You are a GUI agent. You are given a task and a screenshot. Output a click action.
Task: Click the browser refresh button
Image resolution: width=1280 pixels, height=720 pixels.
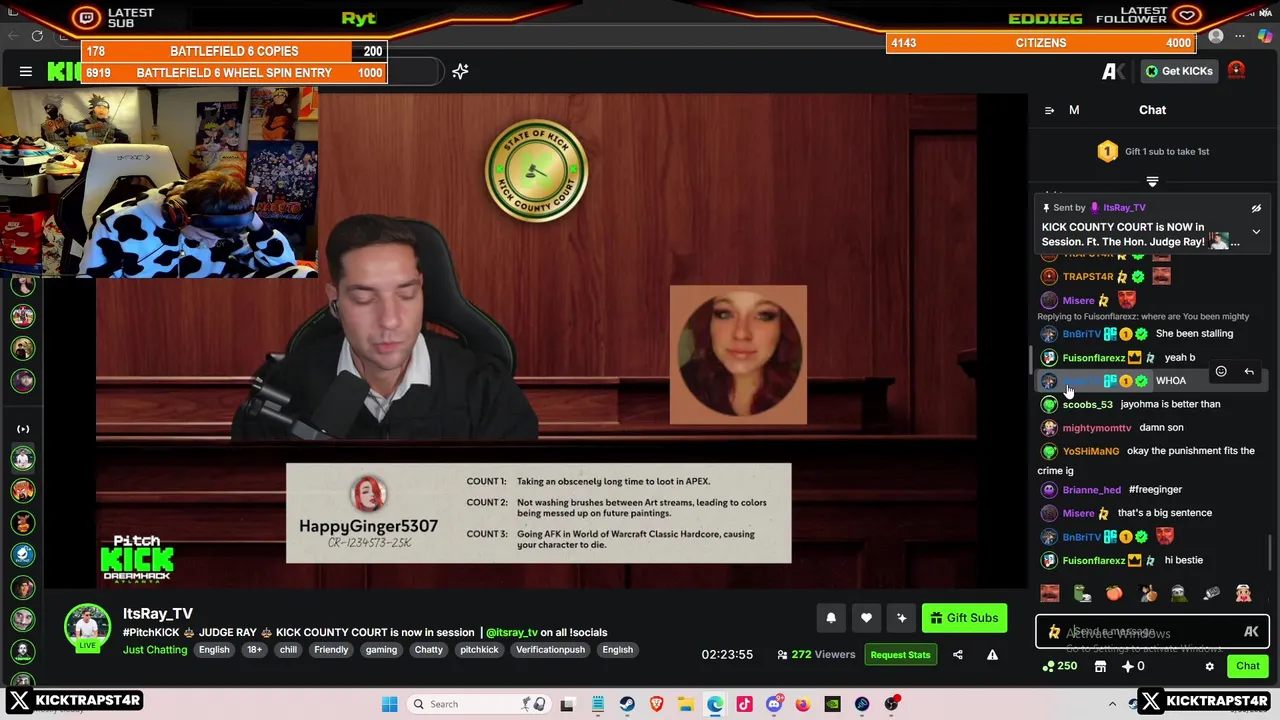point(37,36)
